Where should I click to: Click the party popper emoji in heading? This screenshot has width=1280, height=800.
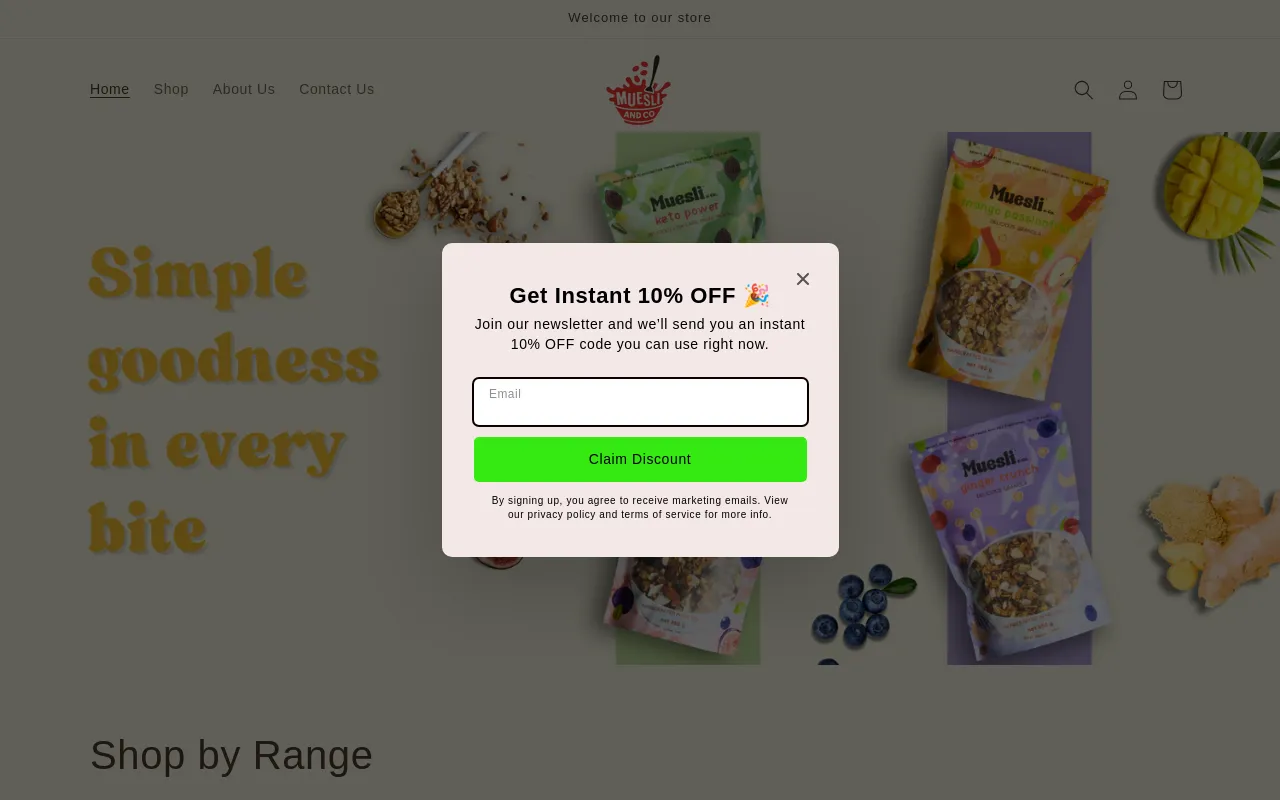pyautogui.click(x=757, y=295)
